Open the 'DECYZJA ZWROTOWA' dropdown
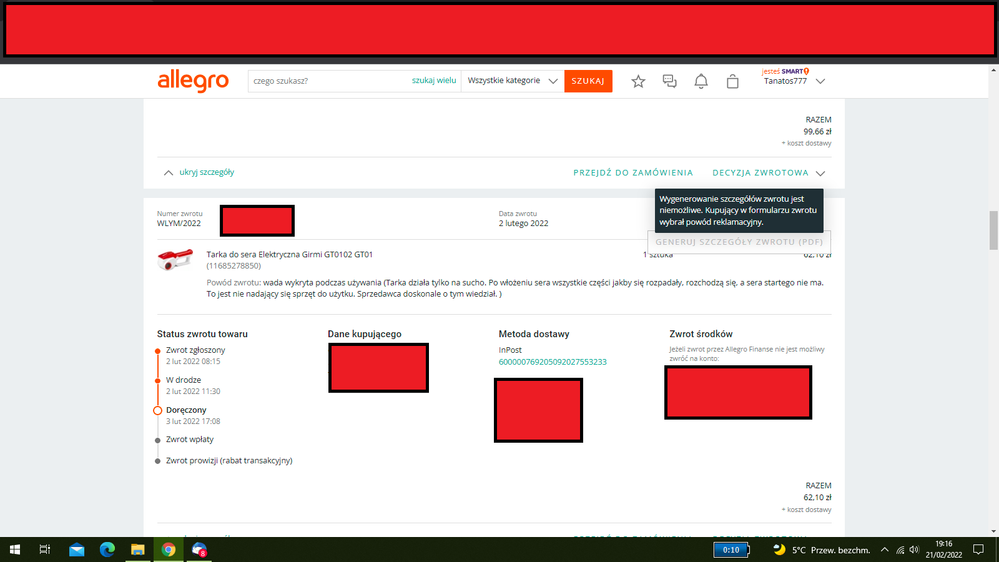Screen dimensions: 999x562 [x=768, y=173]
